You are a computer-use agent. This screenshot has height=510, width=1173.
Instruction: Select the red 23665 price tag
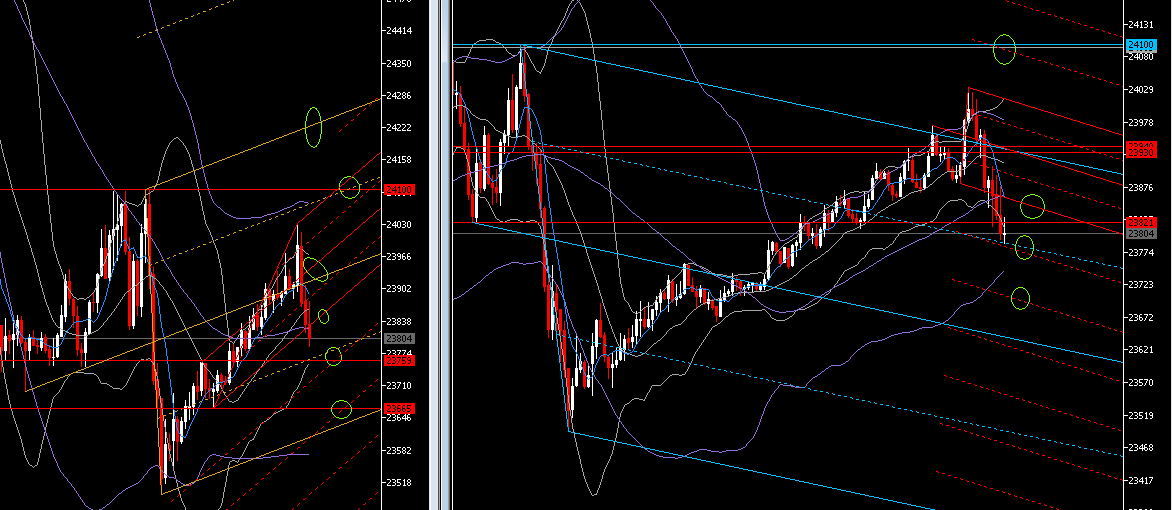point(399,408)
